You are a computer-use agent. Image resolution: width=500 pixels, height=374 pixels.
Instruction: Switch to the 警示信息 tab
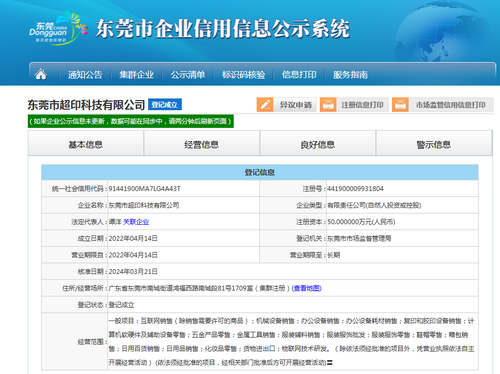[x=434, y=145]
